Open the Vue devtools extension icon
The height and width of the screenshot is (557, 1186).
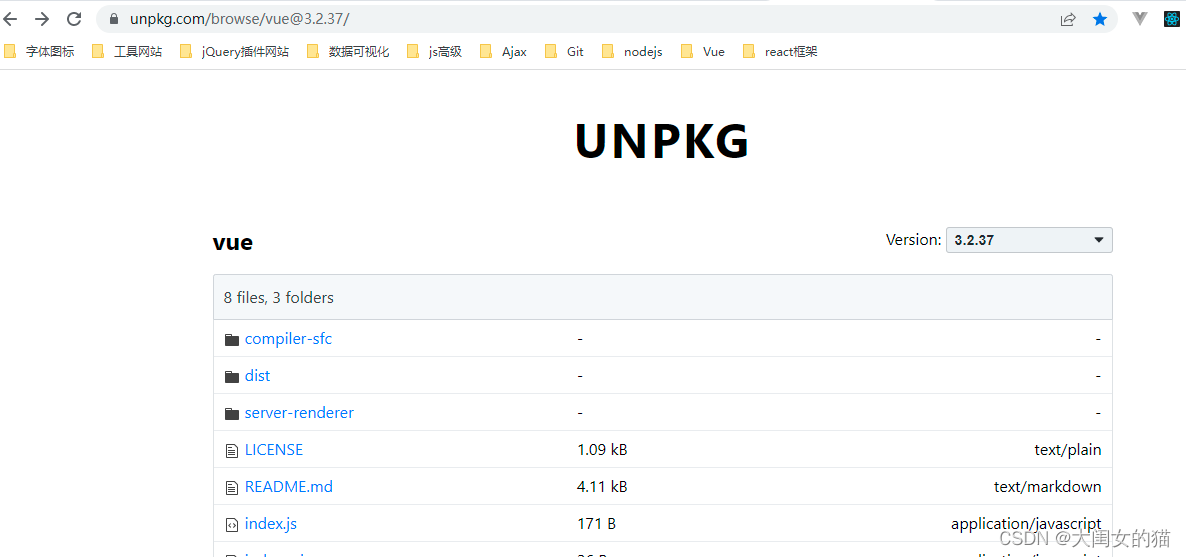tap(1140, 19)
